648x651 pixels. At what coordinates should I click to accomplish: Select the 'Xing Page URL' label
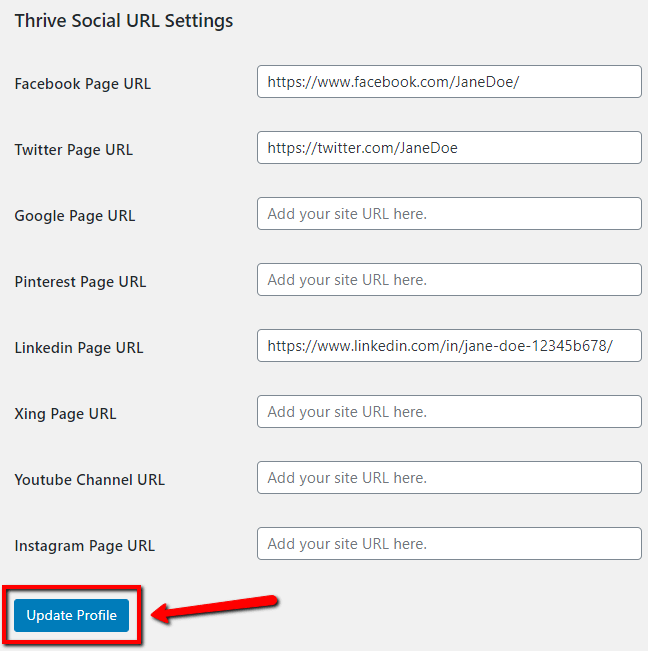pos(65,414)
